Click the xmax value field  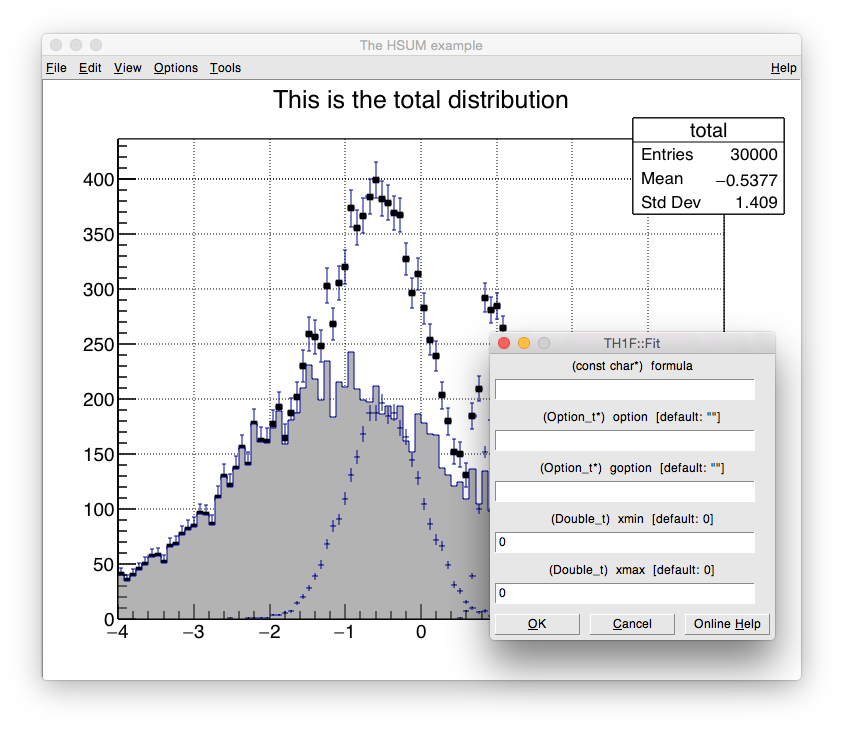point(624,593)
